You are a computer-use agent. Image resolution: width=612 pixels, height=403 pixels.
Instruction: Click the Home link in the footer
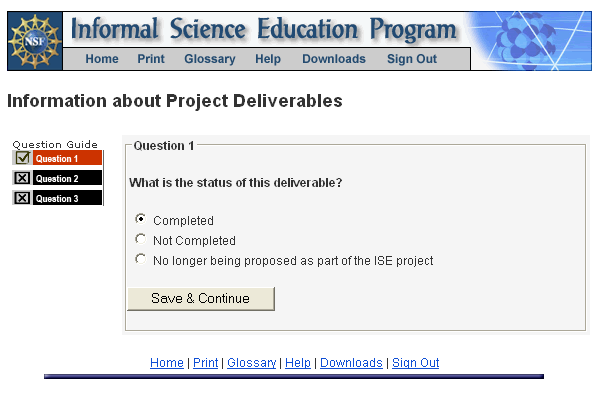click(x=167, y=363)
